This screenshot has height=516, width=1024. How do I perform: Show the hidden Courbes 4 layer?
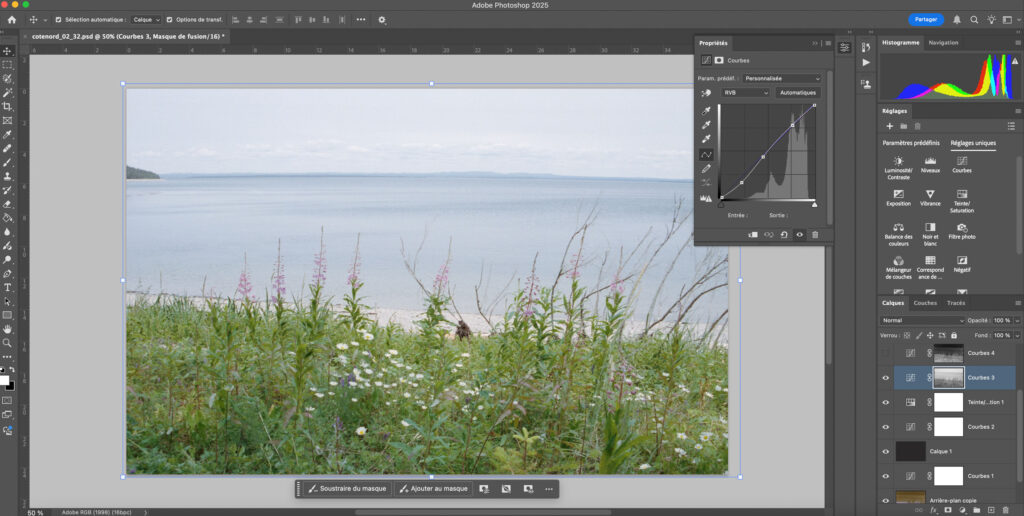(885, 353)
